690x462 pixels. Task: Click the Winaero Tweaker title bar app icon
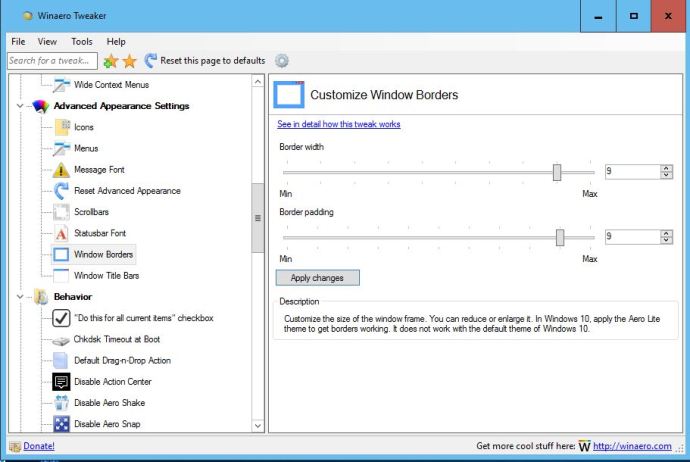coord(28,16)
